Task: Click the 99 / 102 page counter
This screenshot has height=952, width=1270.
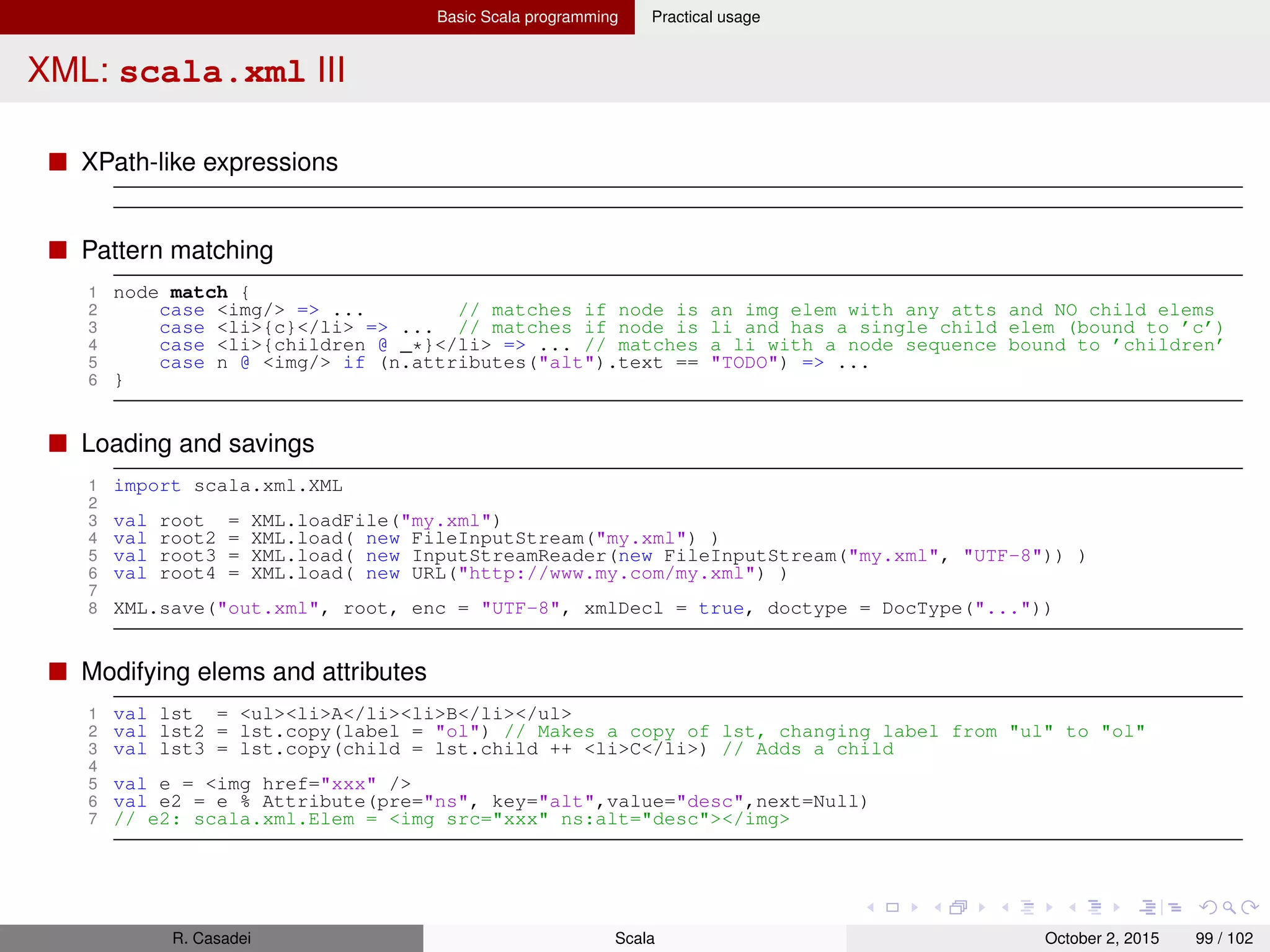Action: click(x=1224, y=938)
